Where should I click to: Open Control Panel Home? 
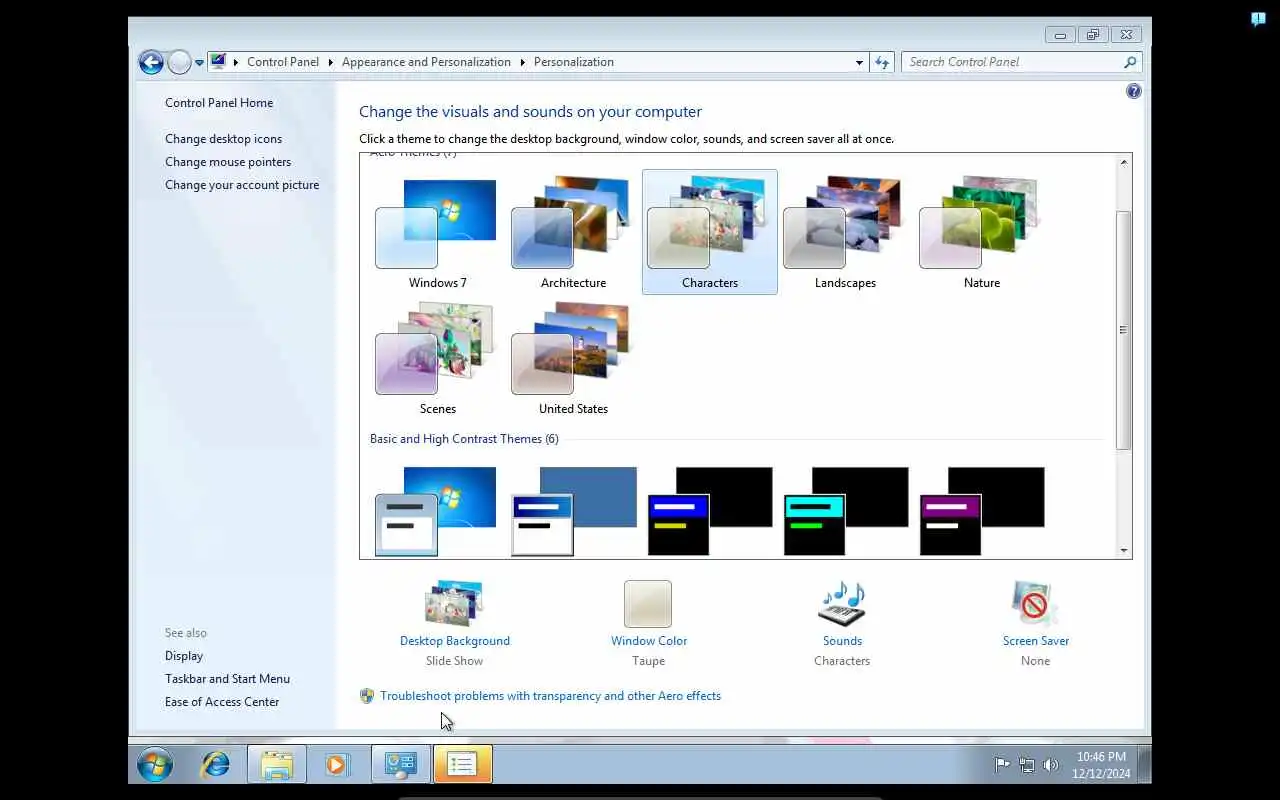pyautogui.click(x=219, y=103)
